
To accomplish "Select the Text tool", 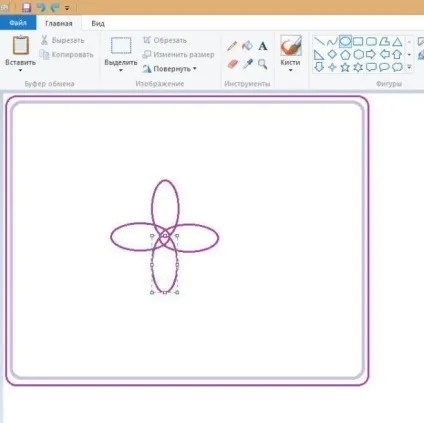I will [263, 46].
